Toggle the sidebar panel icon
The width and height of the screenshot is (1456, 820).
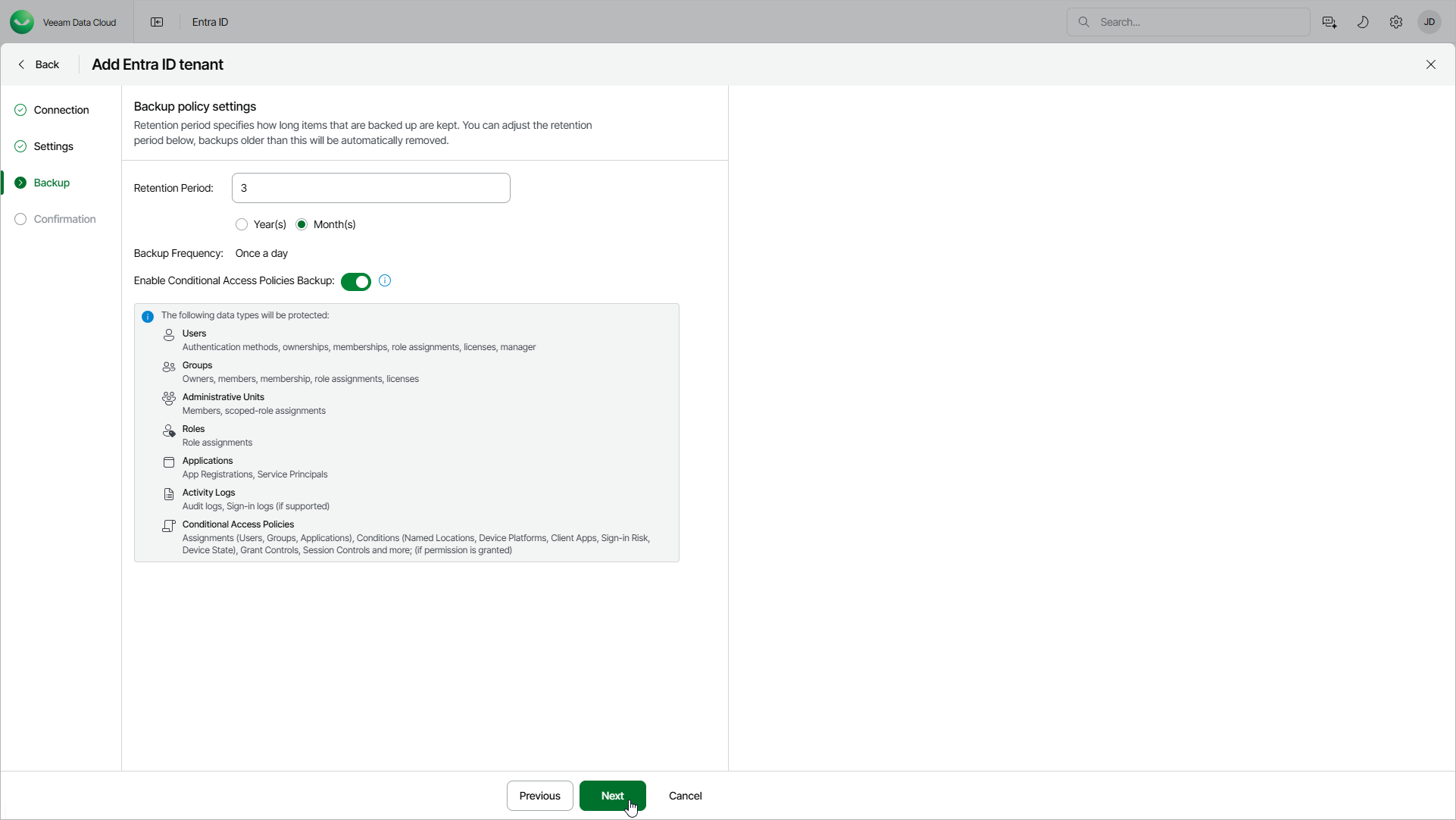[157, 22]
